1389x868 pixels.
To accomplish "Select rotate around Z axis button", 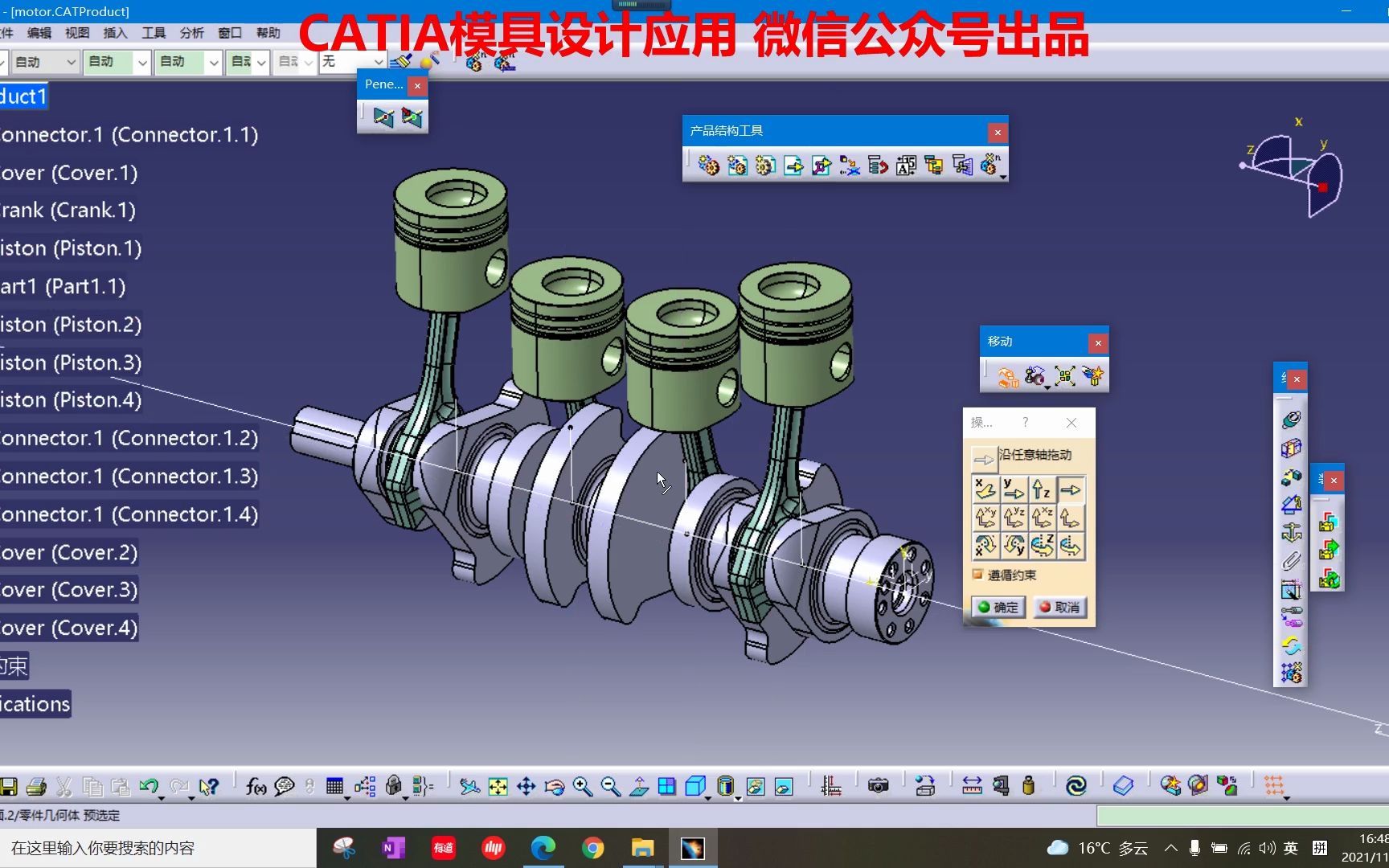I will [1042, 546].
